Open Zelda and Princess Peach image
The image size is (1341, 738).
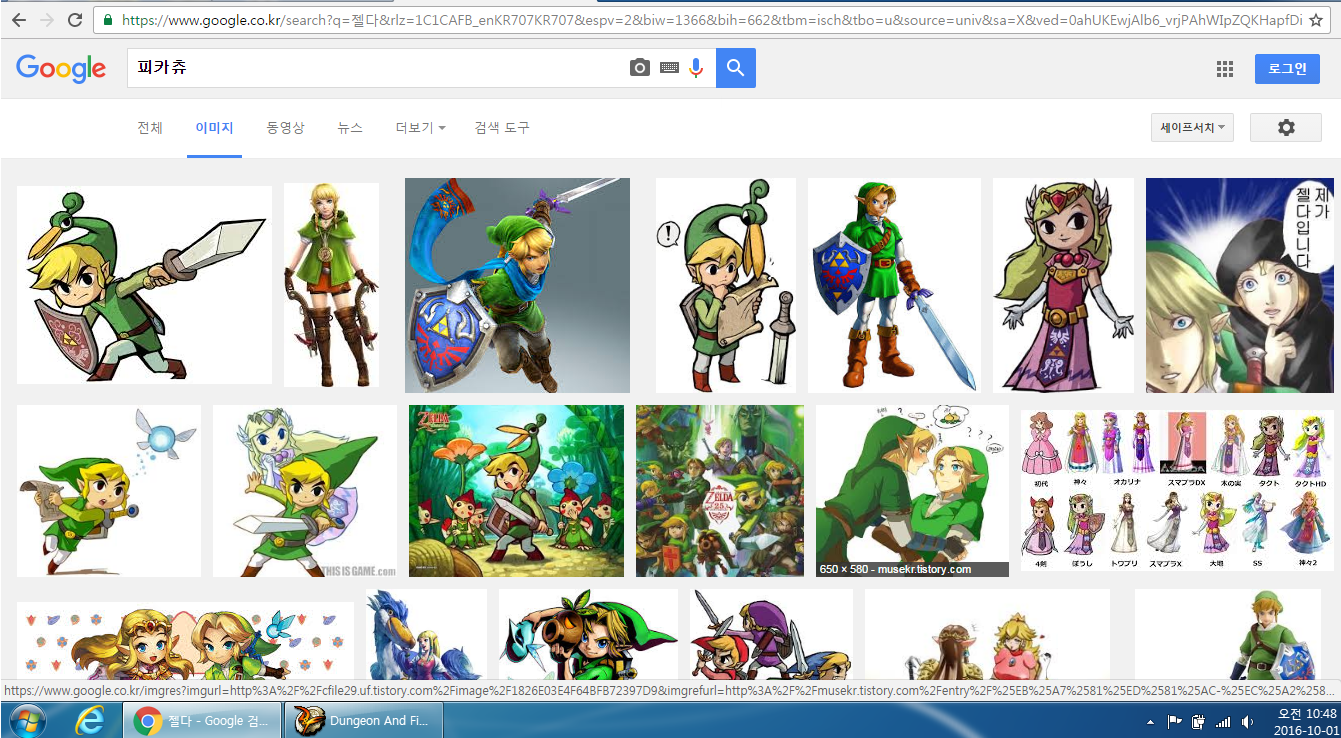[x=987, y=635]
